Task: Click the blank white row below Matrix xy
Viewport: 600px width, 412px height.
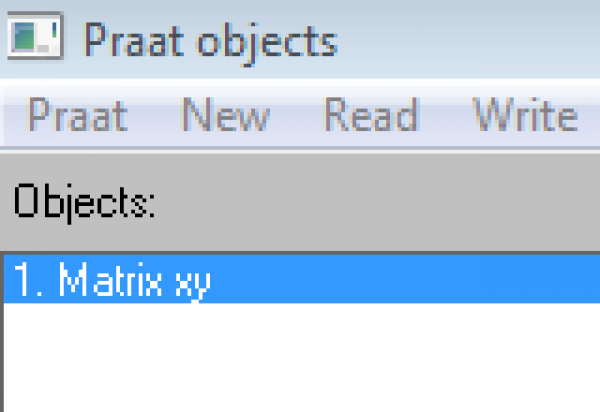Action: click(300, 322)
